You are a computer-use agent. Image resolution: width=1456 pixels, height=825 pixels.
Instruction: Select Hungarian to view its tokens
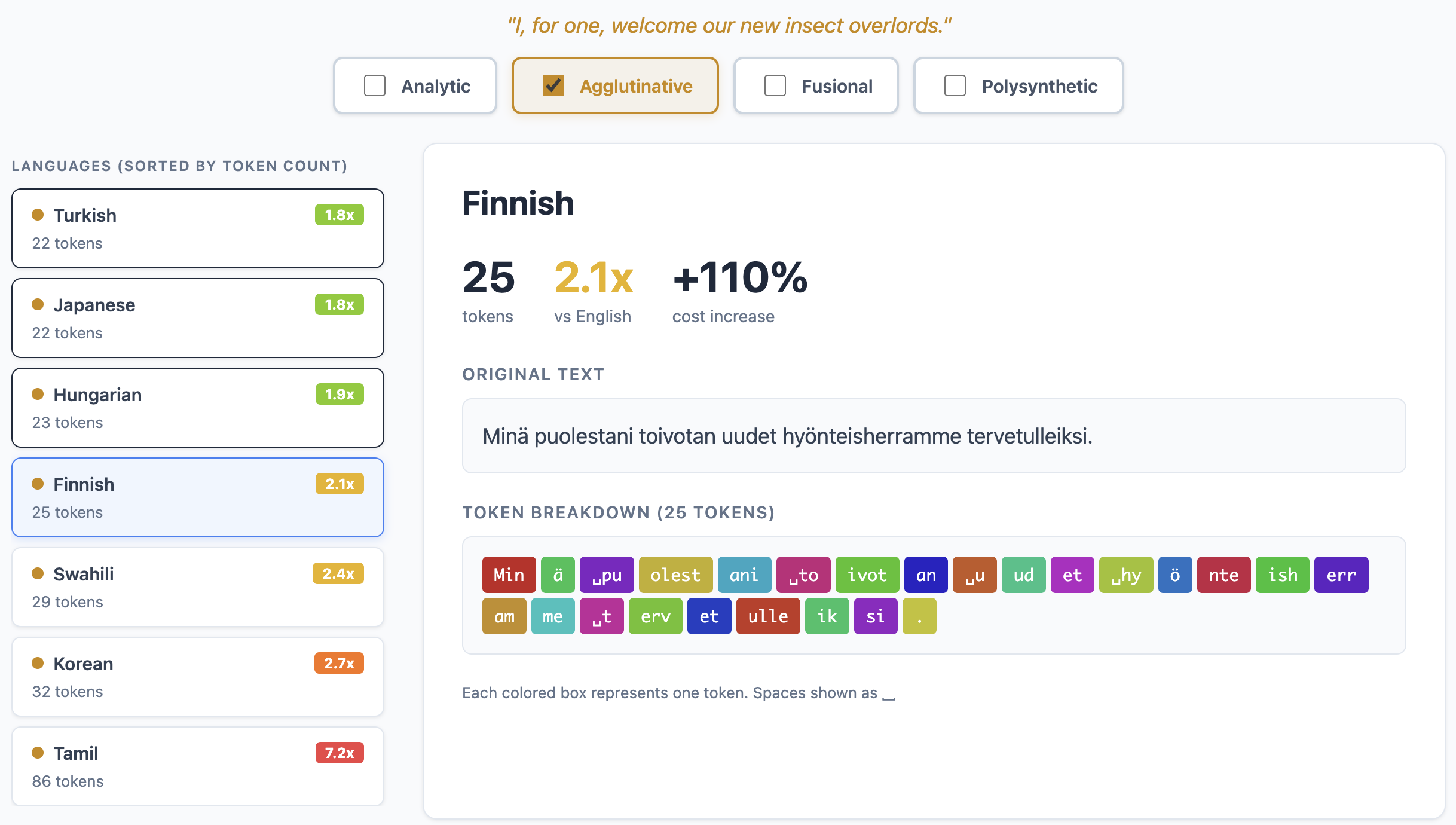click(197, 408)
